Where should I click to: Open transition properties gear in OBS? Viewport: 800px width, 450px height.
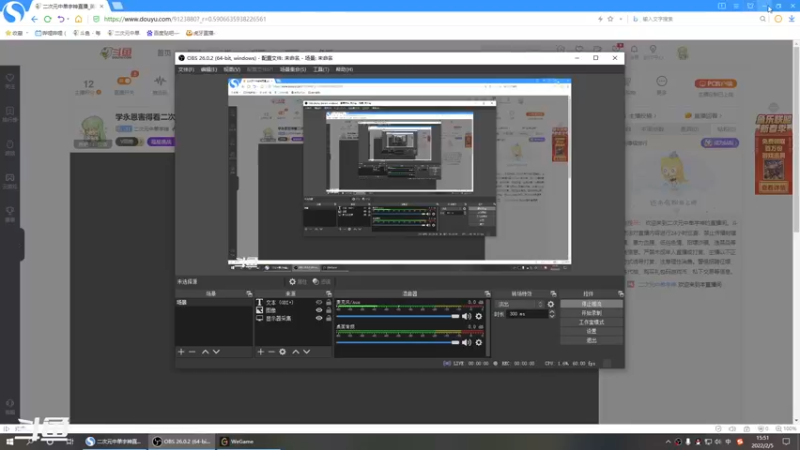coord(551,304)
